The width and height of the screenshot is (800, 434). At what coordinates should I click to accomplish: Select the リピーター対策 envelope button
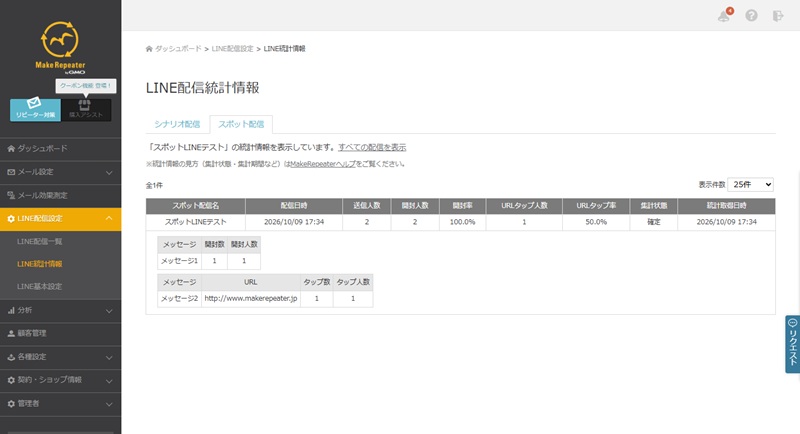[x=35, y=109]
